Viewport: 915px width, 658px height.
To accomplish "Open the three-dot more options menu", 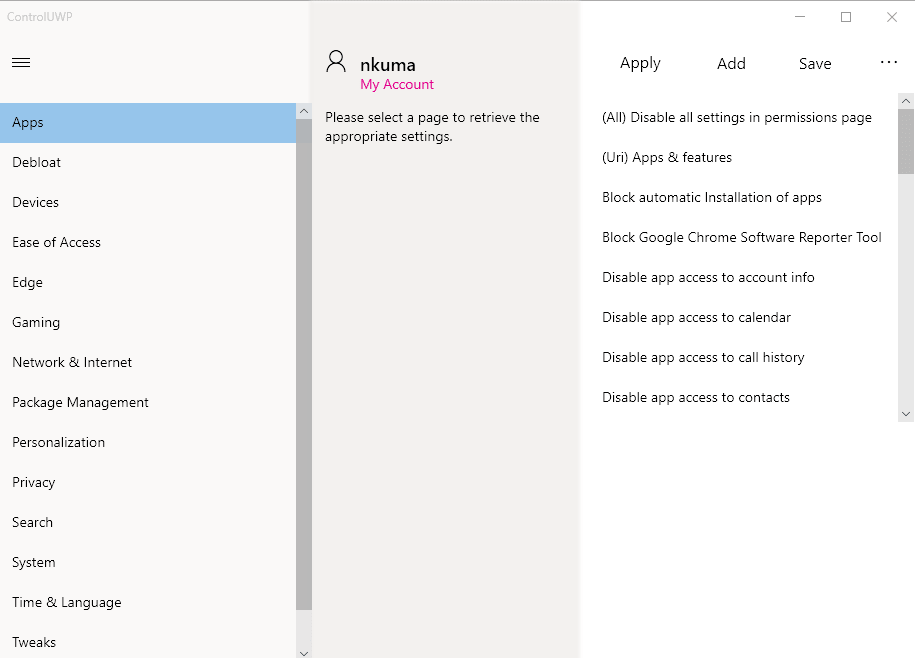I will [889, 63].
